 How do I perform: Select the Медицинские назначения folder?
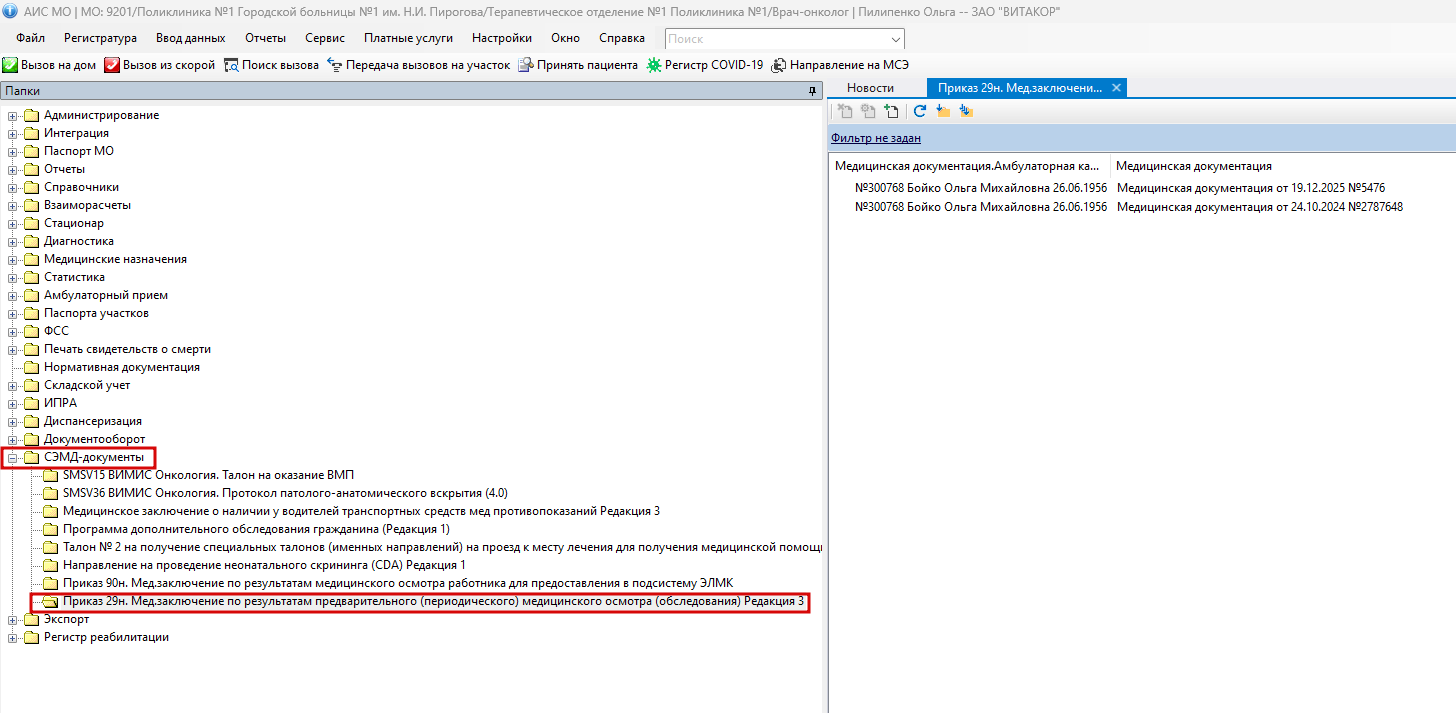(x=115, y=259)
